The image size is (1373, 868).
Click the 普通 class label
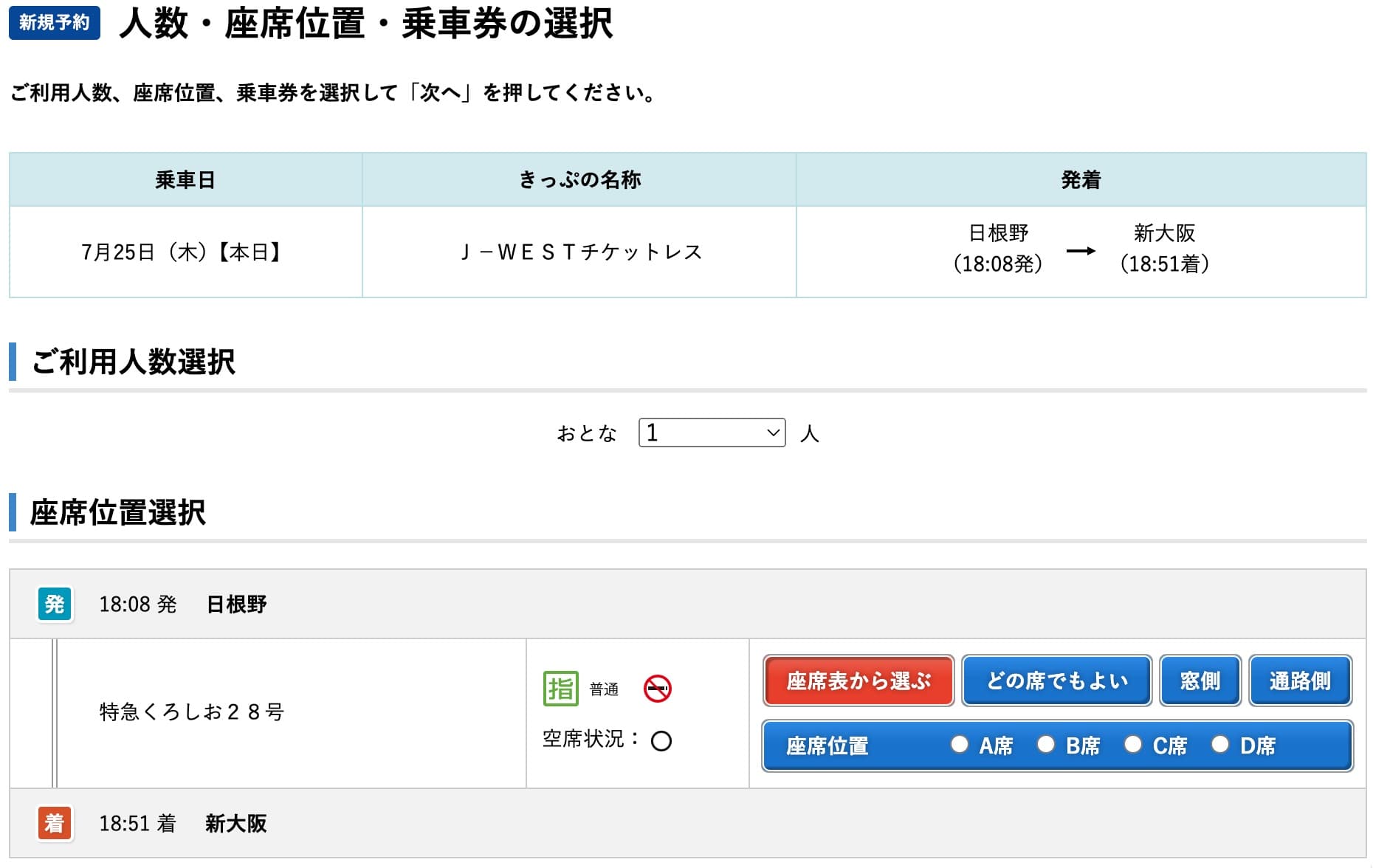[604, 689]
